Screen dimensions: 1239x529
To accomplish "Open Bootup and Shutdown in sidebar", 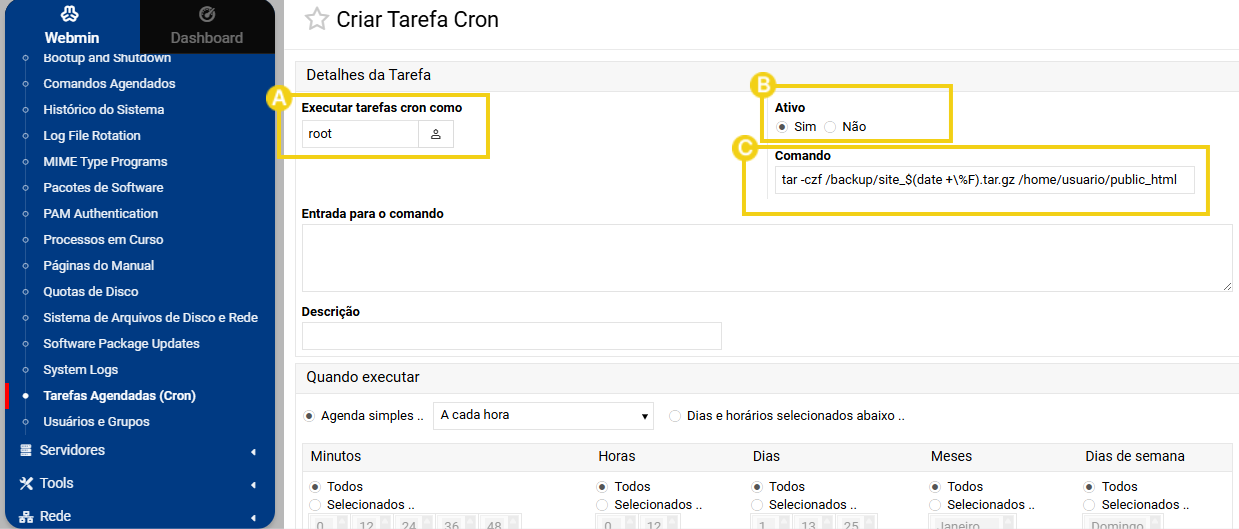I will click(x=107, y=58).
